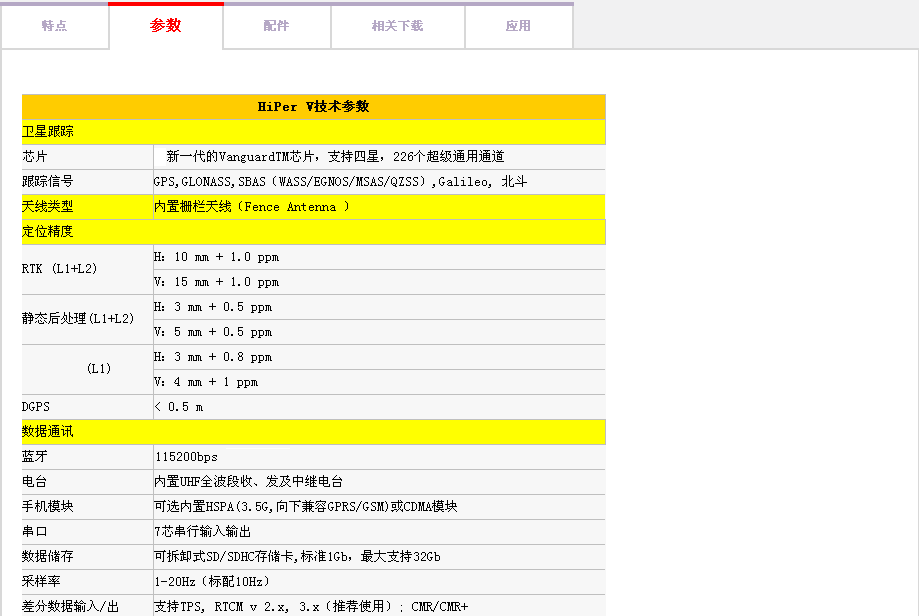This screenshot has height=616, width=919.
Task: Switch to the 特点 tab
Action: tap(55, 26)
